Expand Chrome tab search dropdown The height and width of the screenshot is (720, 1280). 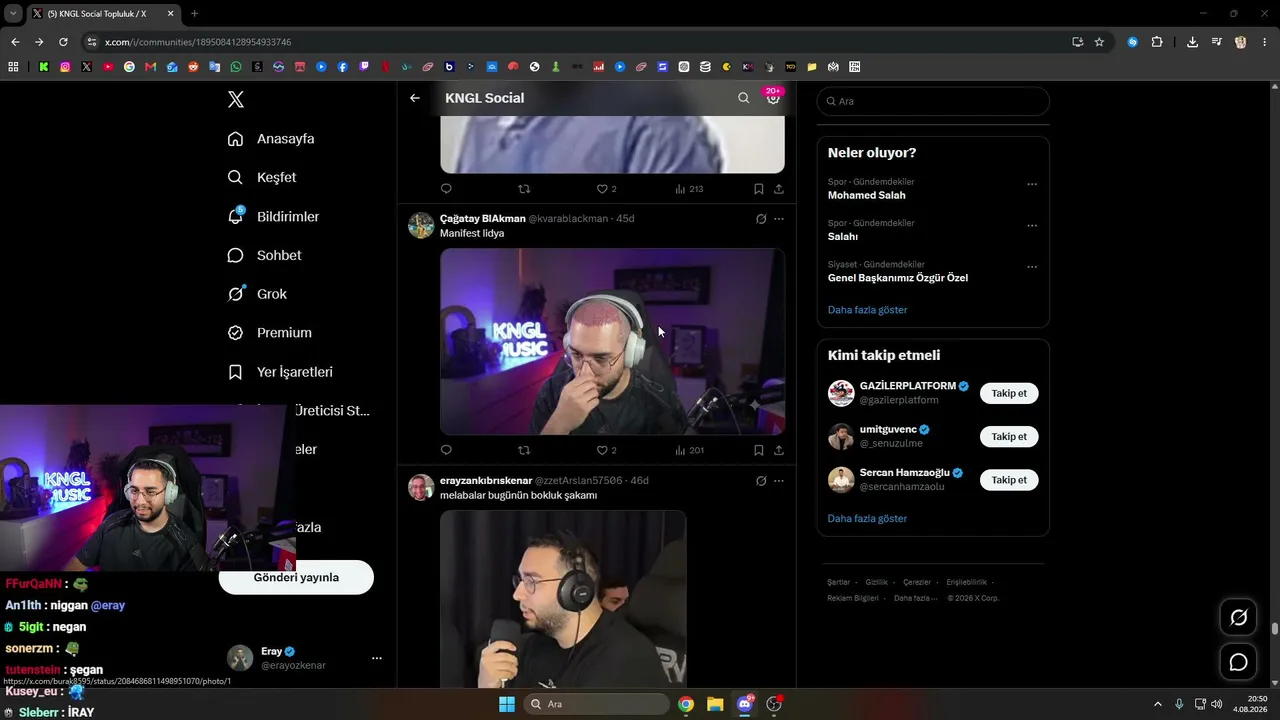[x=13, y=14]
